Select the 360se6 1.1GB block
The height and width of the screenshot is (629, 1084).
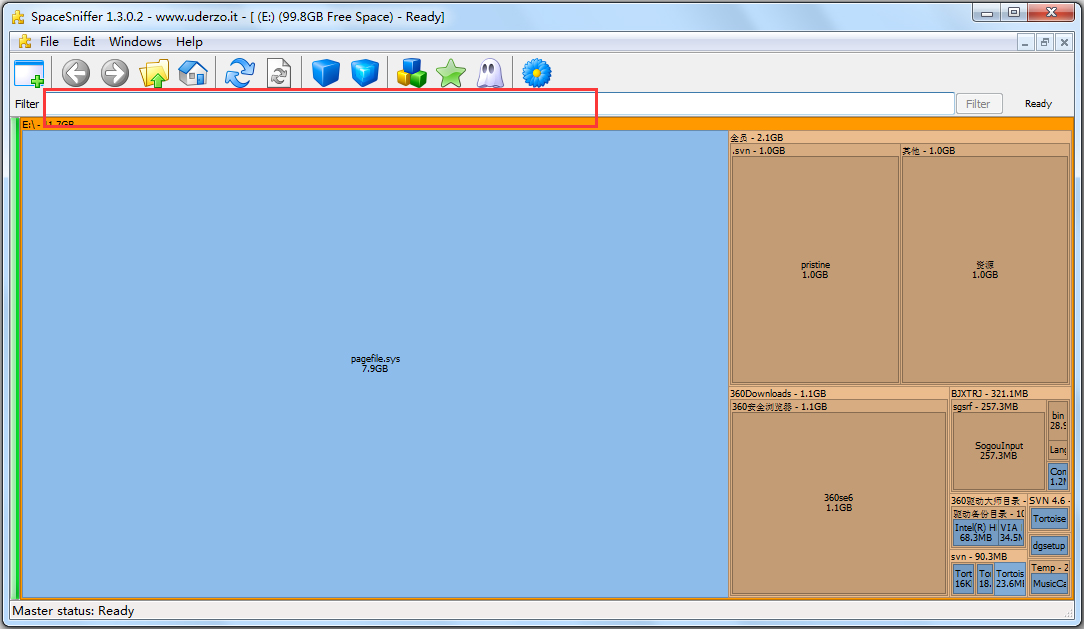(838, 503)
